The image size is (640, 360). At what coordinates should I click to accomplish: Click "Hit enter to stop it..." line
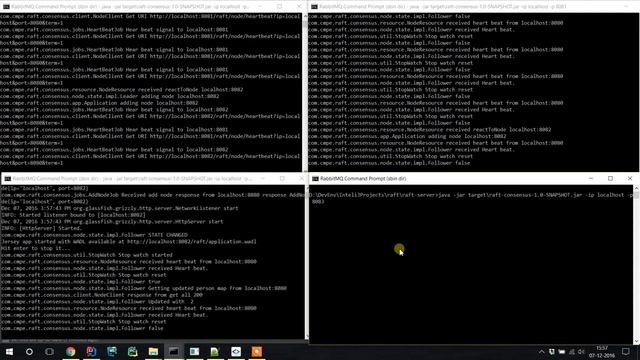pos(36,248)
